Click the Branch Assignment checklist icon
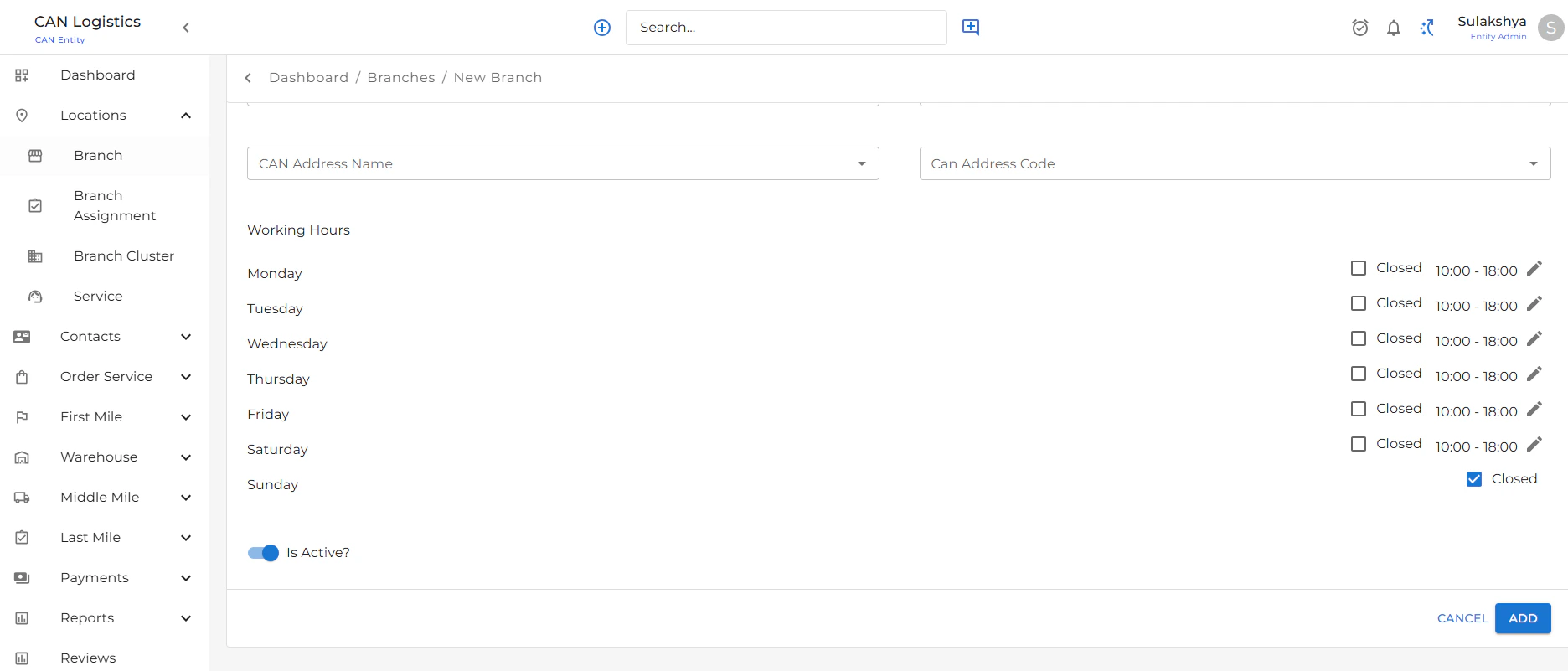The image size is (1568, 671). click(x=35, y=206)
